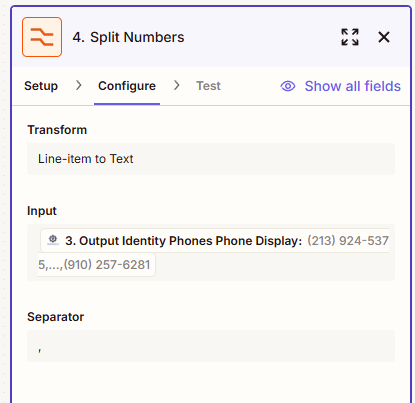
Task: Close the Split Numbers panel
Action: (384, 37)
